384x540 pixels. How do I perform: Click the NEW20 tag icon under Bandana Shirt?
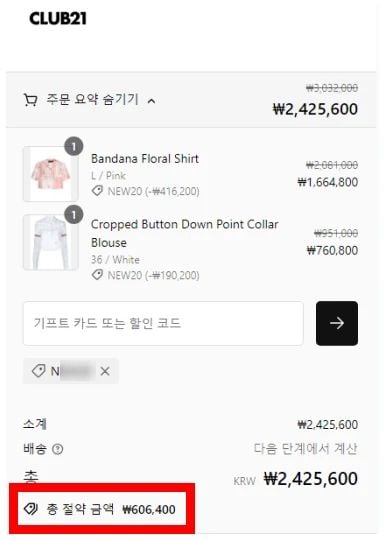97,191
